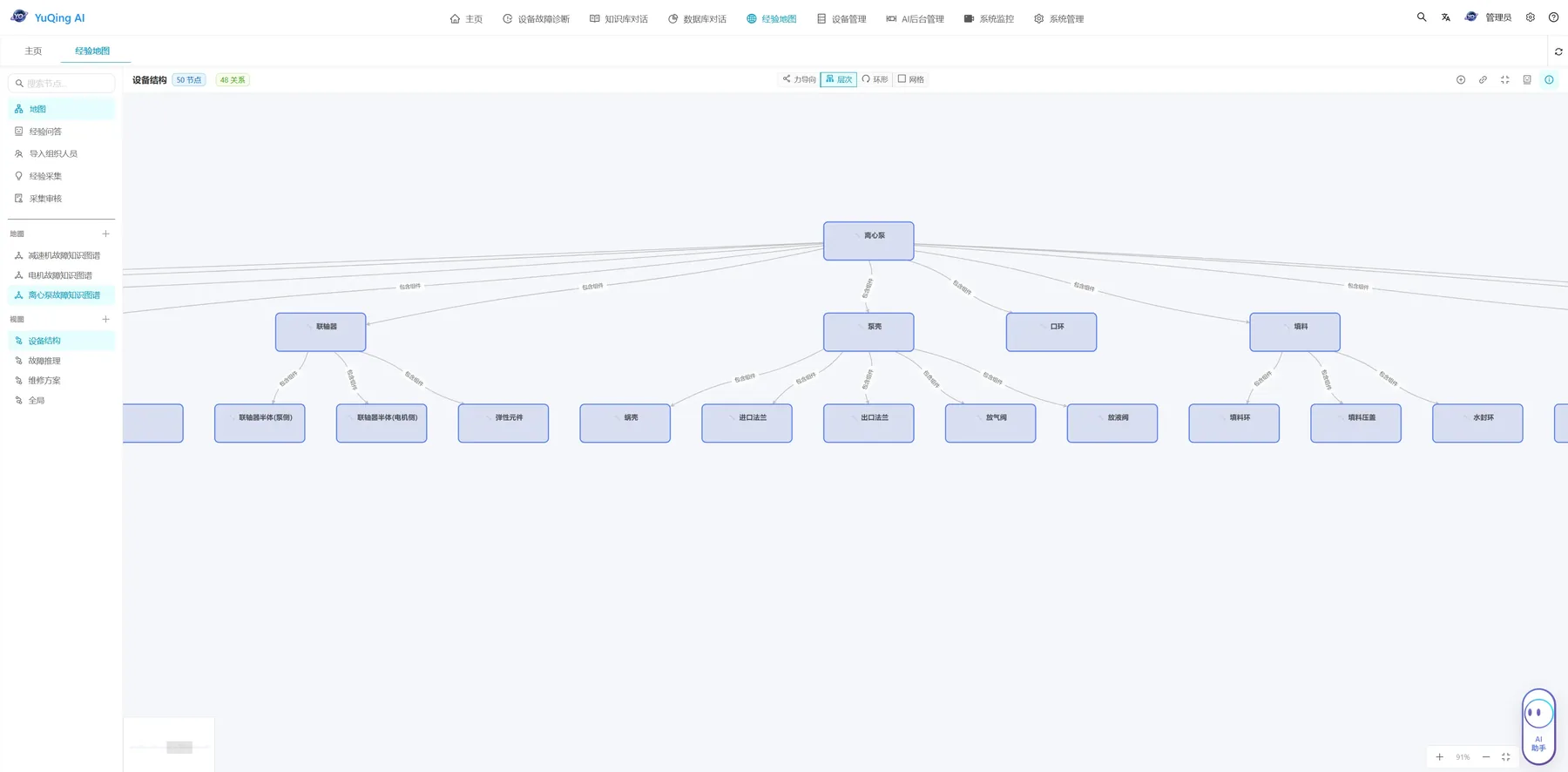Open the settings gear in header

click(x=1531, y=17)
